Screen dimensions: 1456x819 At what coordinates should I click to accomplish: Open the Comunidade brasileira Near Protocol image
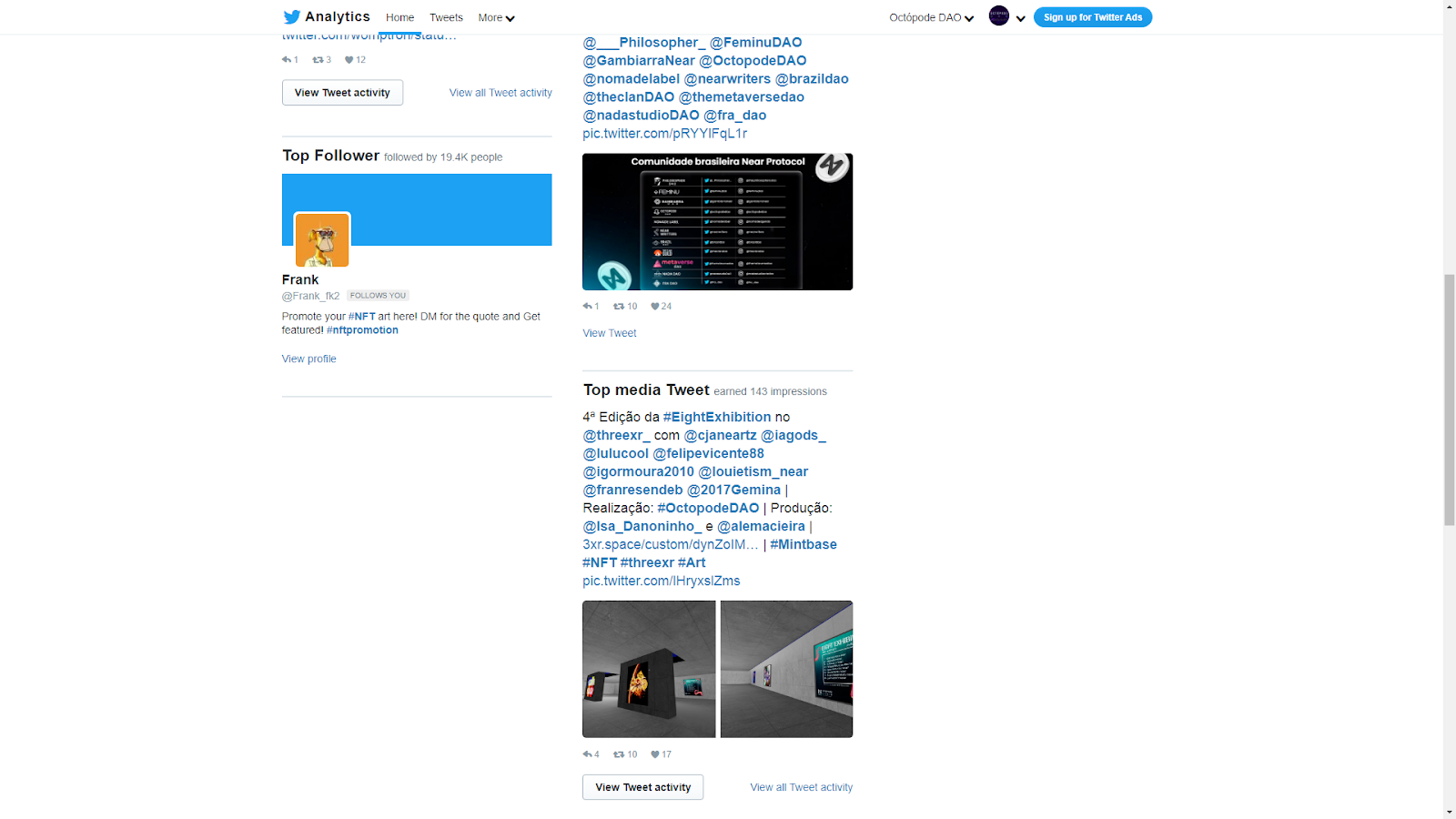[x=717, y=222]
